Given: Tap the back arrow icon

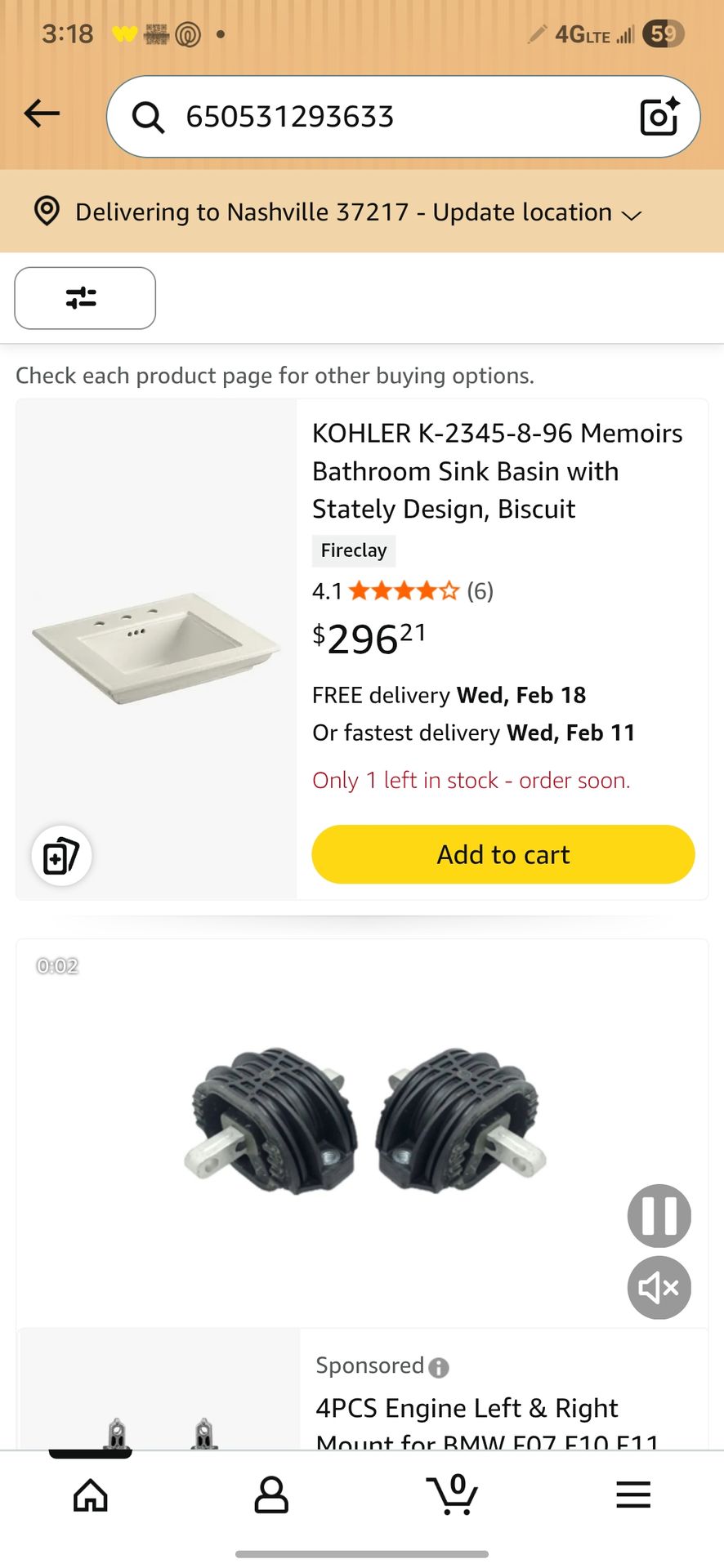Looking at the screenshot, I should (x=42, y=114).
